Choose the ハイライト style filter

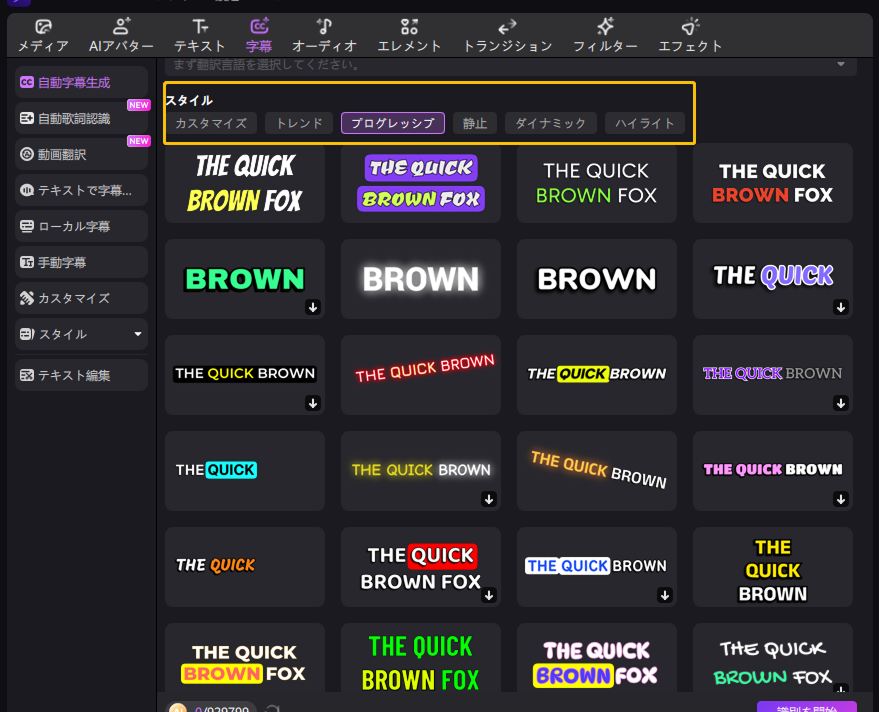tap(645, 124)
